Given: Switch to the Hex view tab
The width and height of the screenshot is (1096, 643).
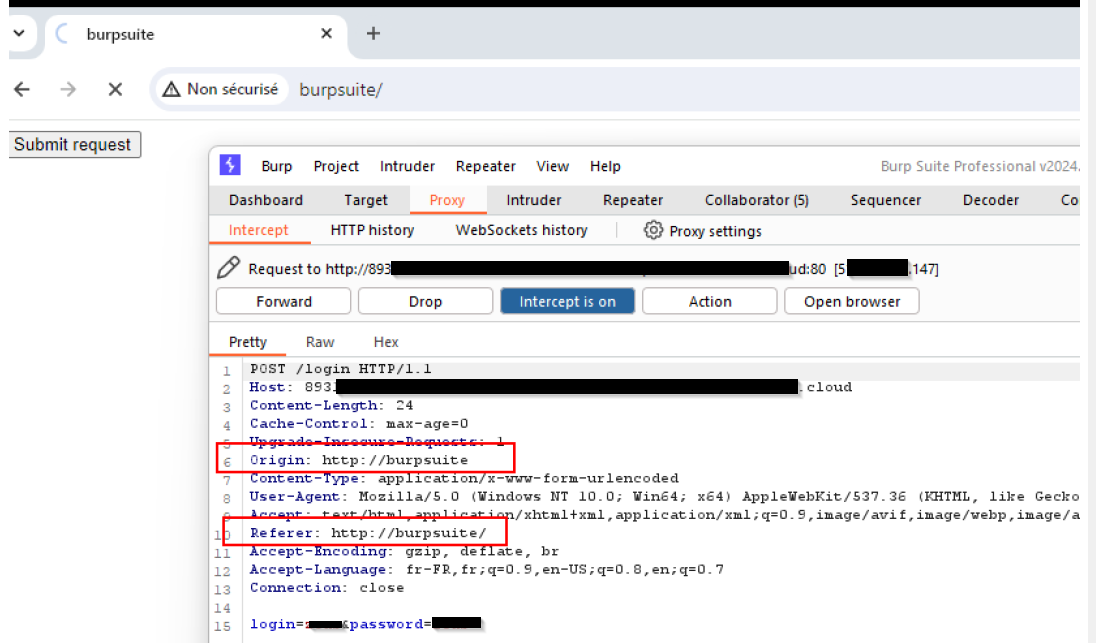Looking at the screenshot, I should coord(386,342).
